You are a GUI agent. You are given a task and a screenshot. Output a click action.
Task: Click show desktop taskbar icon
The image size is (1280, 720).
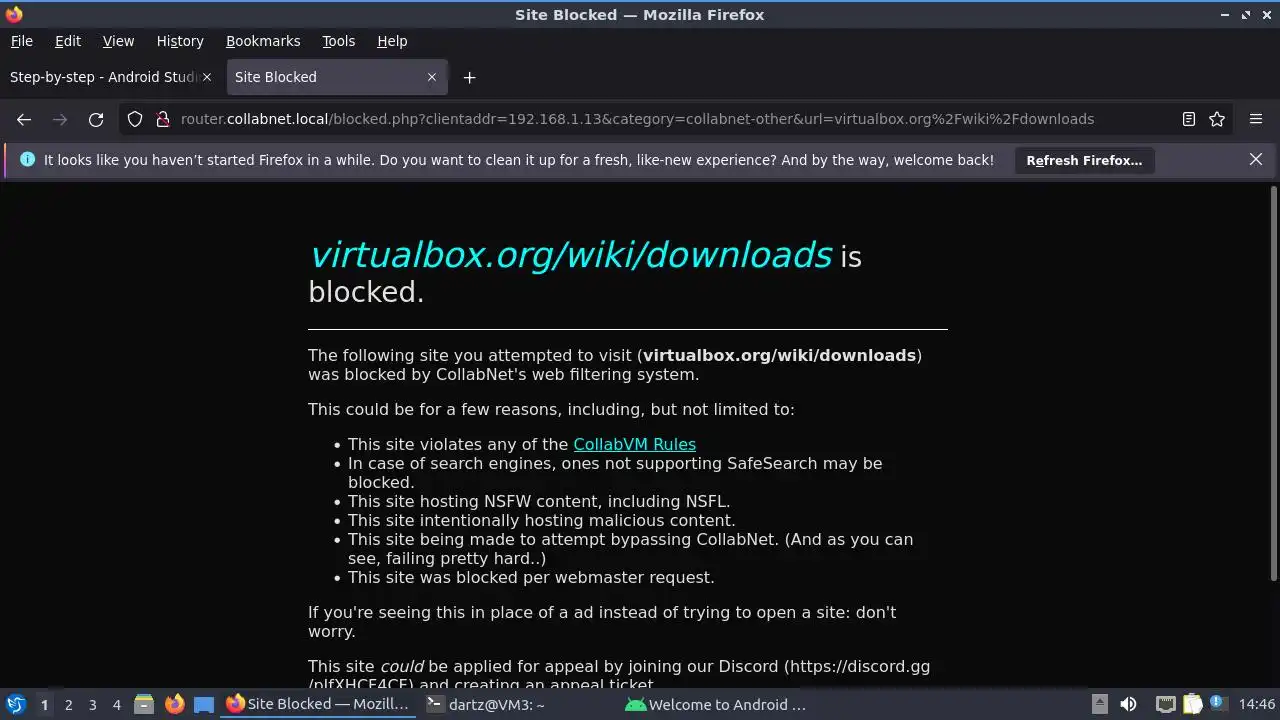(204, 704)
